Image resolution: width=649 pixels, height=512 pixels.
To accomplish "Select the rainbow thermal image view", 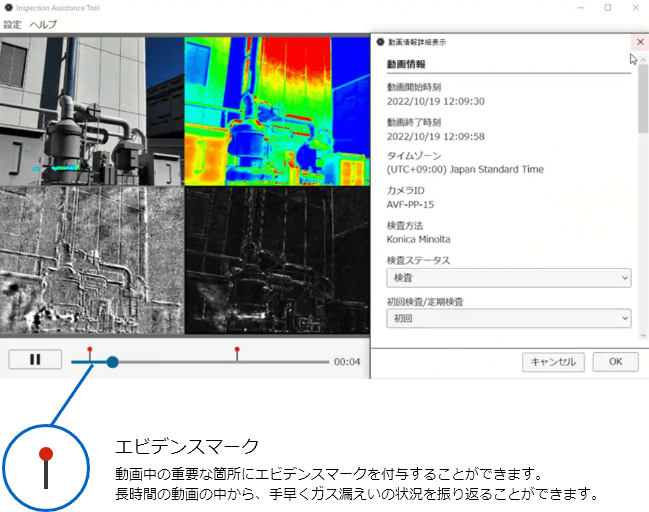I will click(x=277, y=112).
